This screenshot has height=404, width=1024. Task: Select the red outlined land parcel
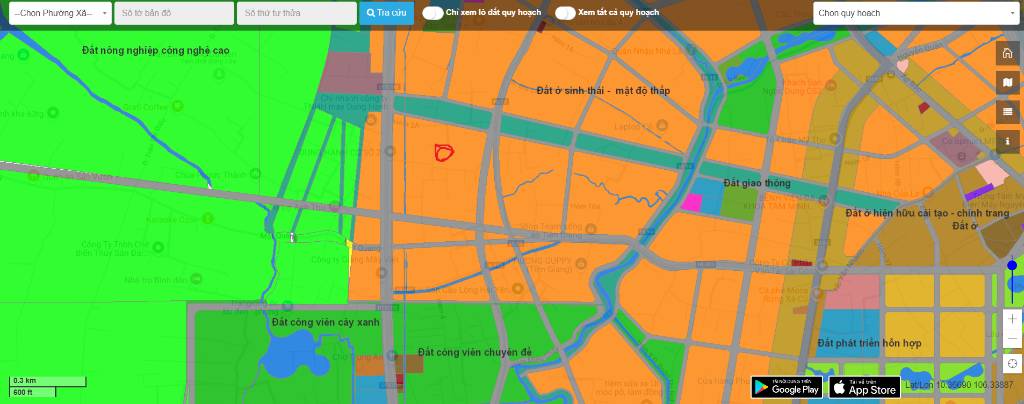click(x=443, y=152)
